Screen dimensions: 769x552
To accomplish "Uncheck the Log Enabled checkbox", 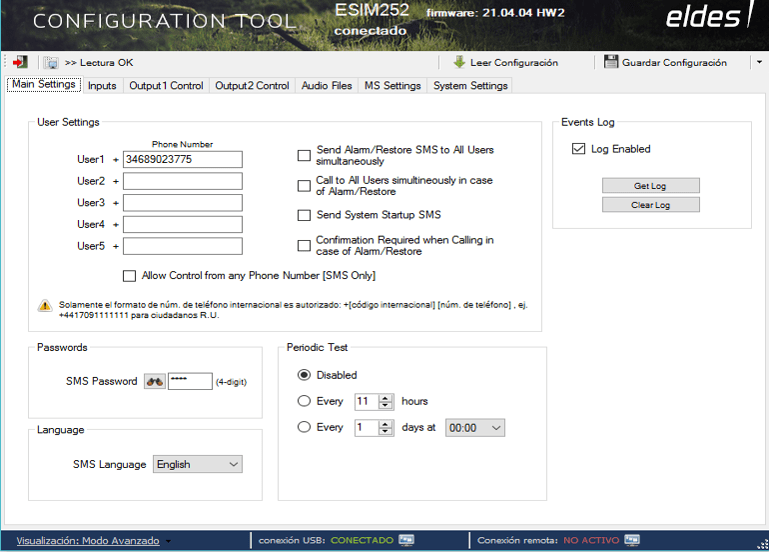I will coord(578,149).
